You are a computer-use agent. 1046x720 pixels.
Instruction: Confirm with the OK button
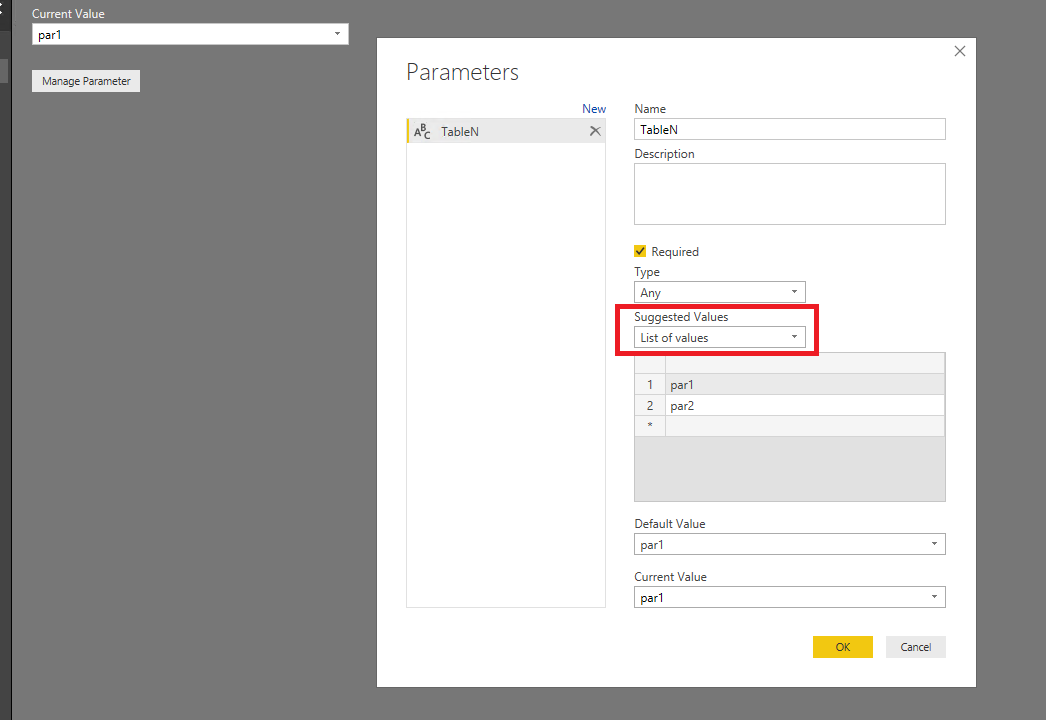[843, 647]
